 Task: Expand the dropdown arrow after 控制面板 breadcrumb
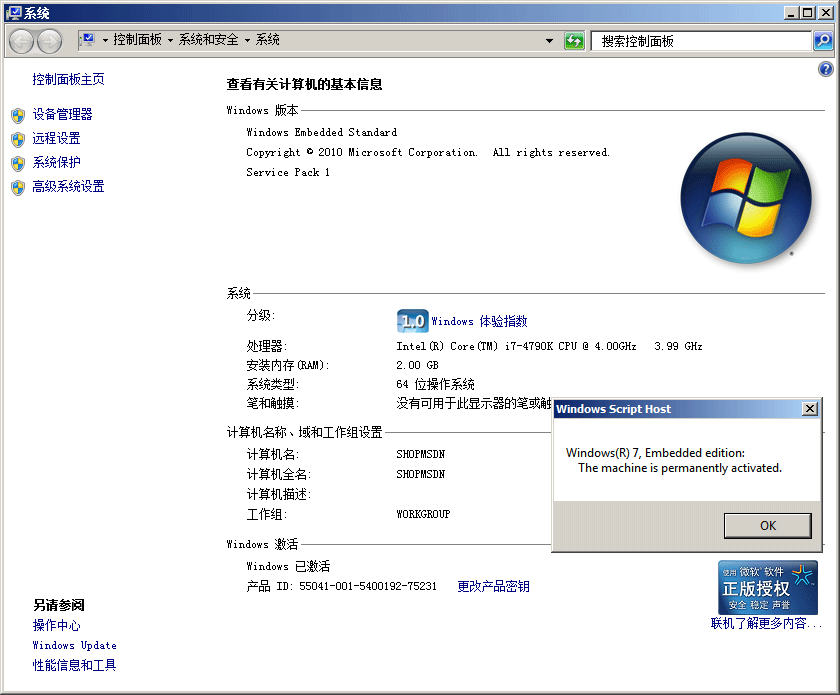170,41
